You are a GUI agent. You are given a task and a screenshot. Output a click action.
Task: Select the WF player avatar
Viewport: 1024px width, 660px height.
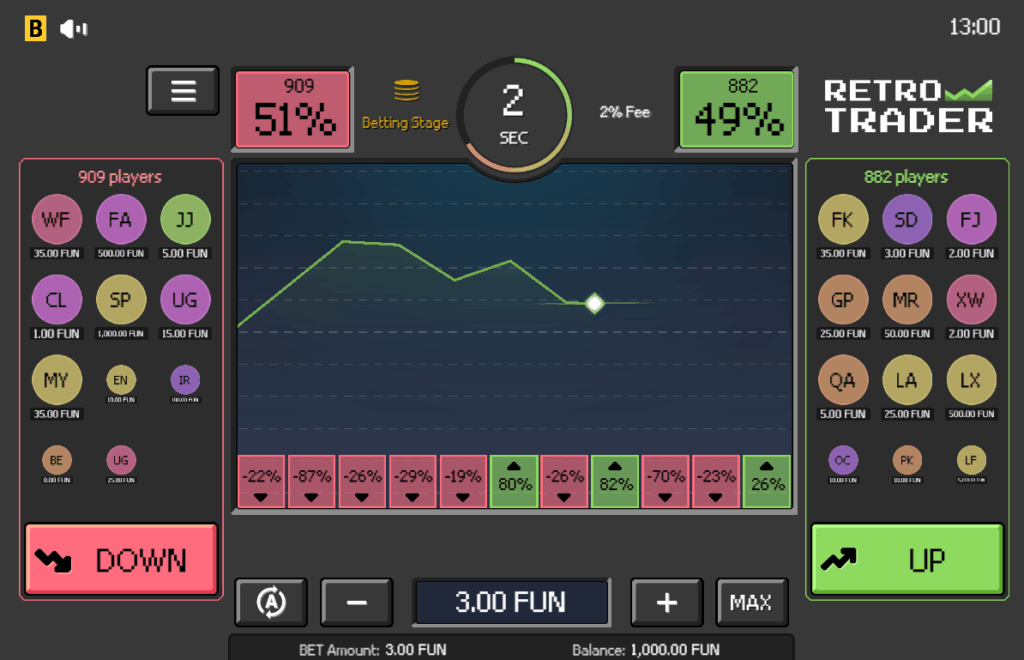tap(57, 219)
